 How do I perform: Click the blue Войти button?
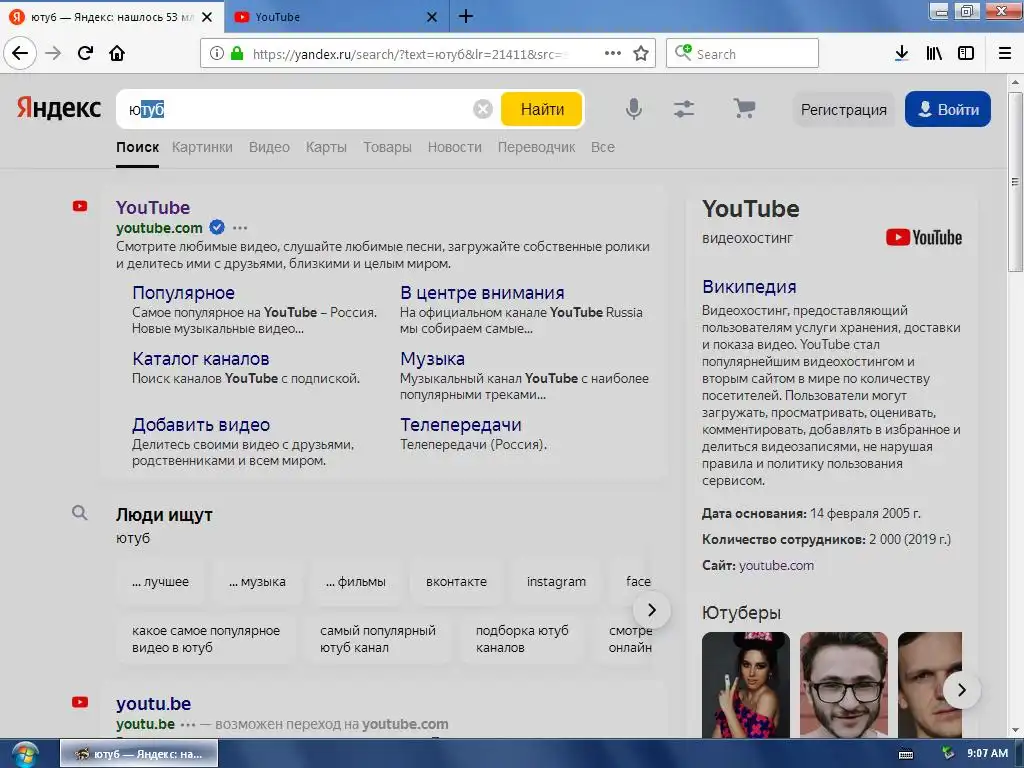948,109
